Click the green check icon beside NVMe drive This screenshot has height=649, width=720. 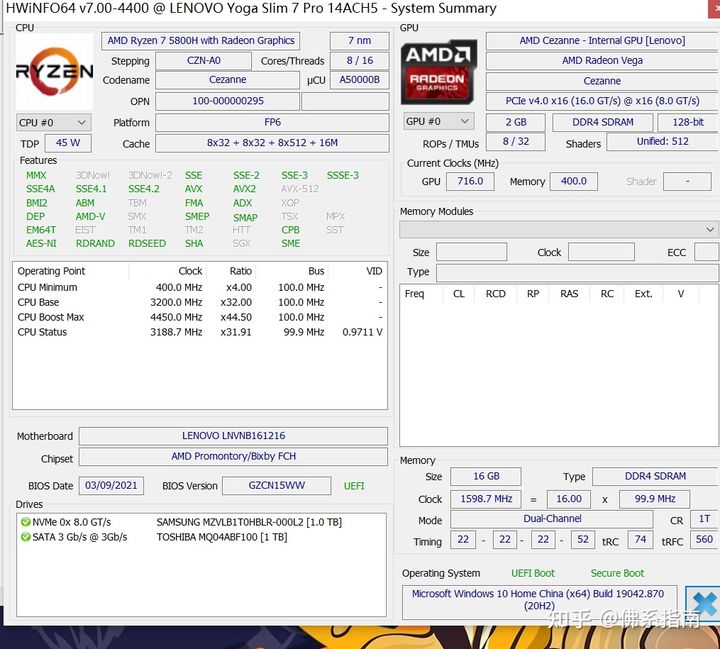25,522
